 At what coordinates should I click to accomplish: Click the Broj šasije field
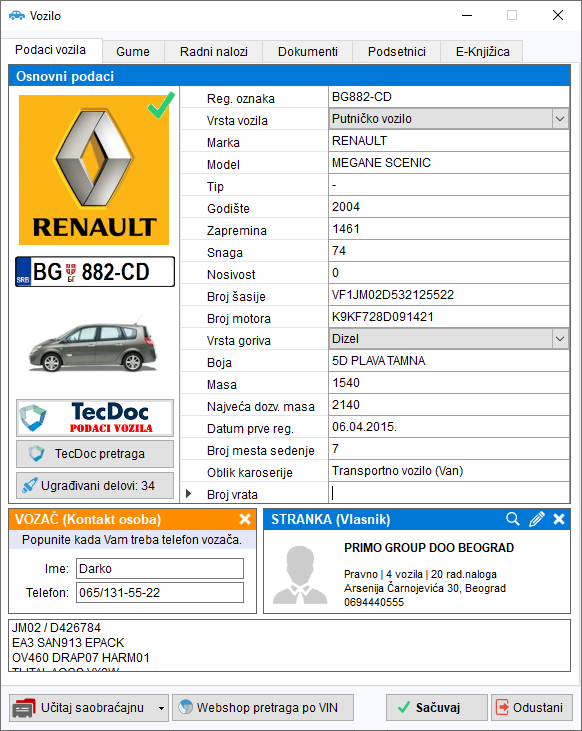(449, 295)
